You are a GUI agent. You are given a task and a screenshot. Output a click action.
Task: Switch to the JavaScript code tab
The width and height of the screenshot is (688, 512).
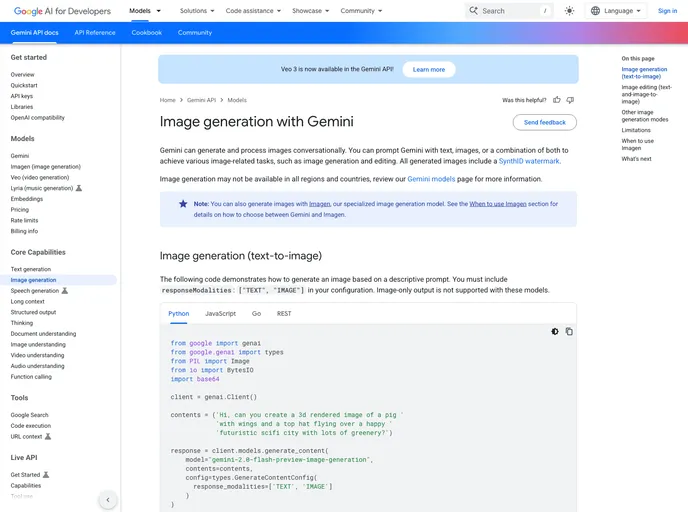pyautogui.click(x=220, y=314)
